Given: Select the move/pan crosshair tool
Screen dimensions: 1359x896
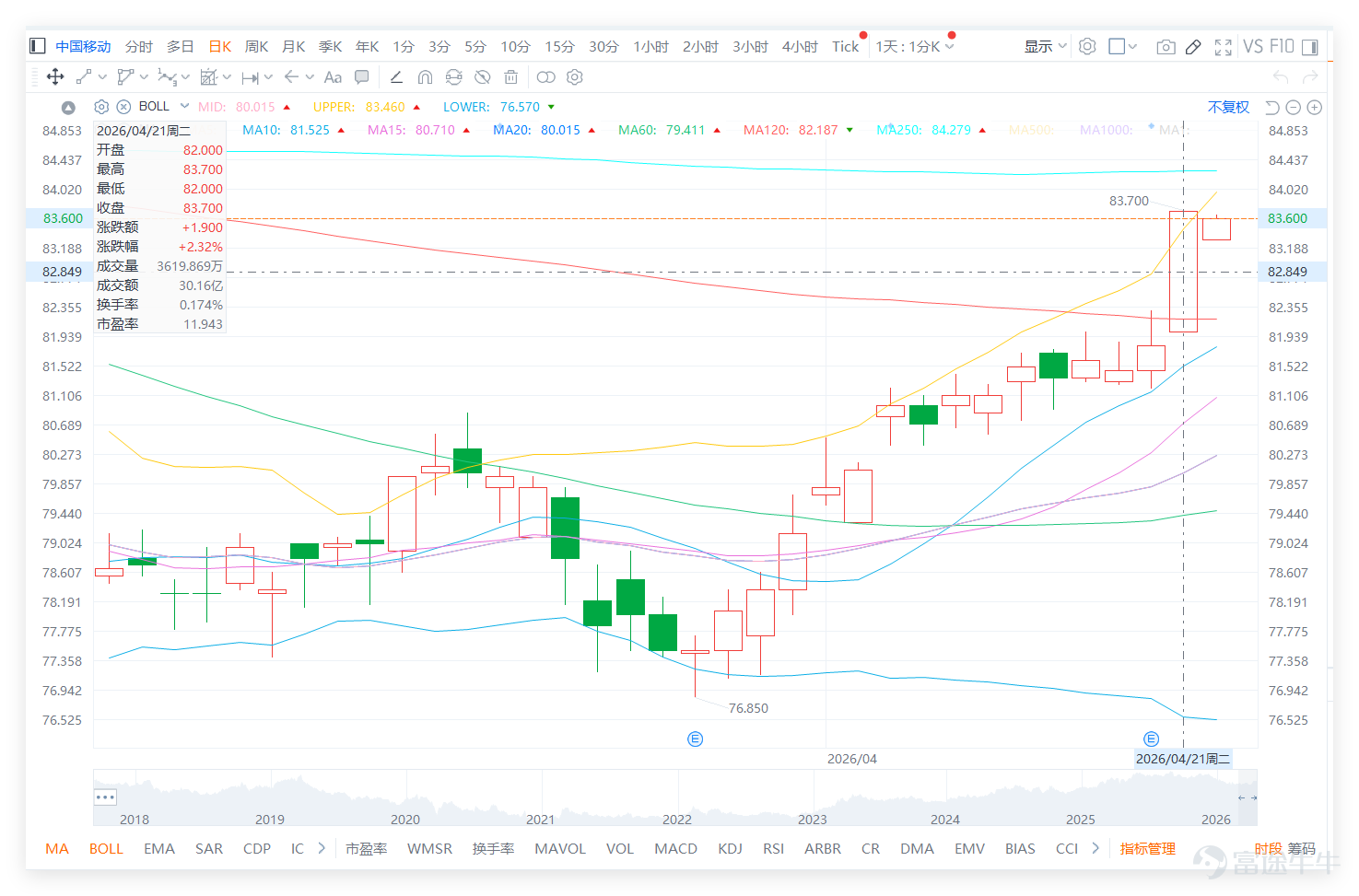Looking at the screenshot, I should pos(55,76).
